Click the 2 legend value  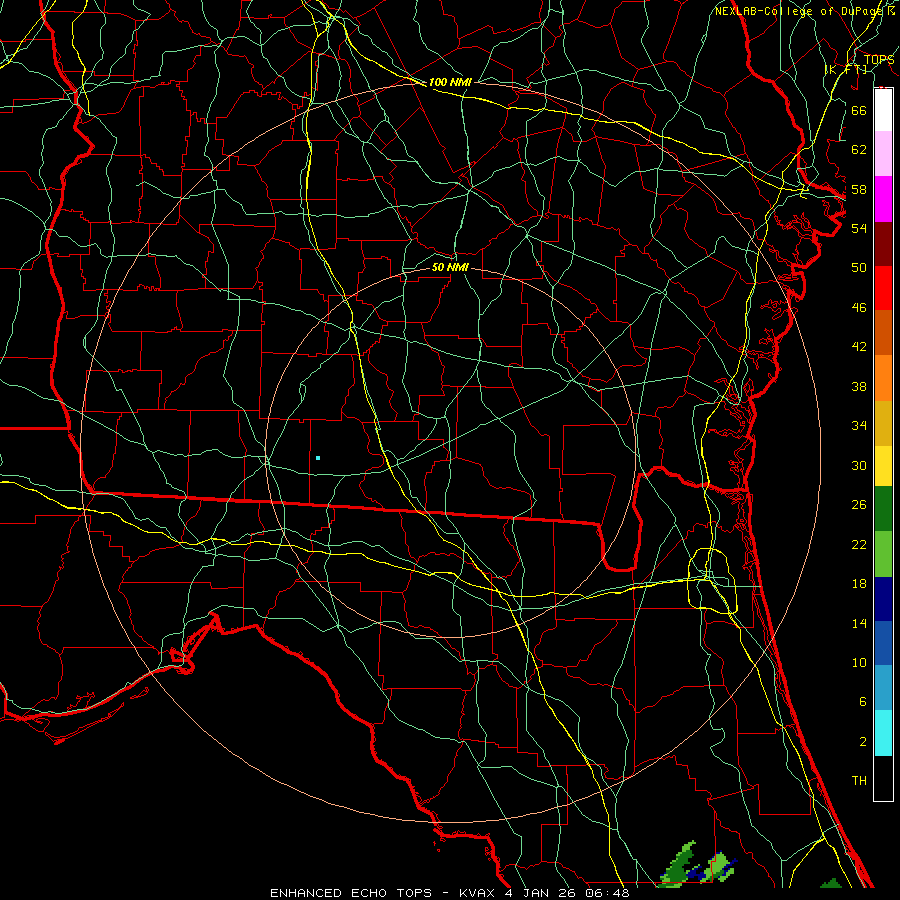(x=862, y=742)
